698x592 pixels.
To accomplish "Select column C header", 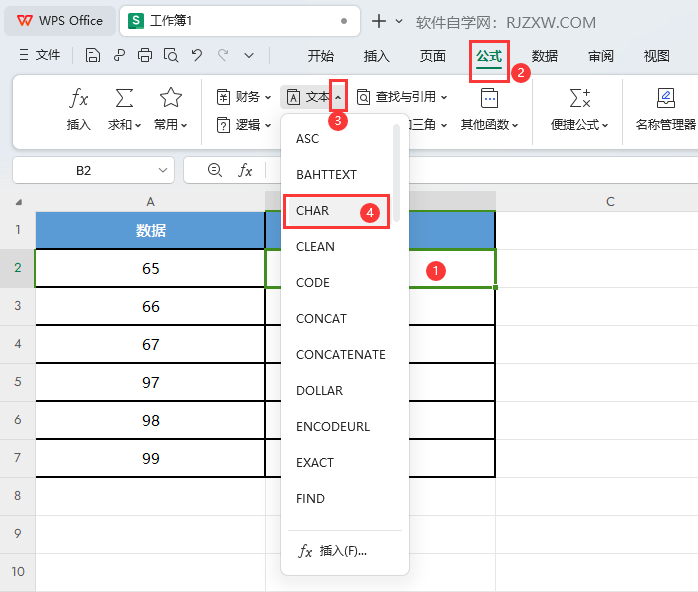I will pos(610,202).
